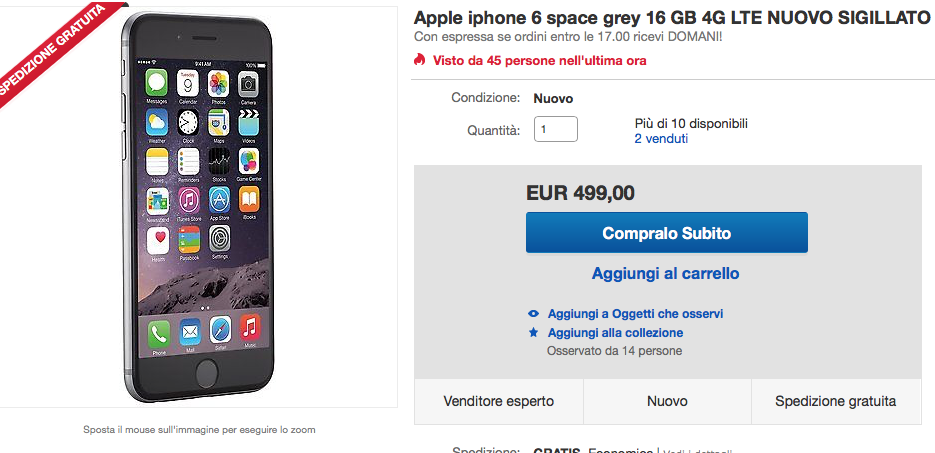Click the star icon for Aggiungi alla collezione

click(x=533, y=332)
